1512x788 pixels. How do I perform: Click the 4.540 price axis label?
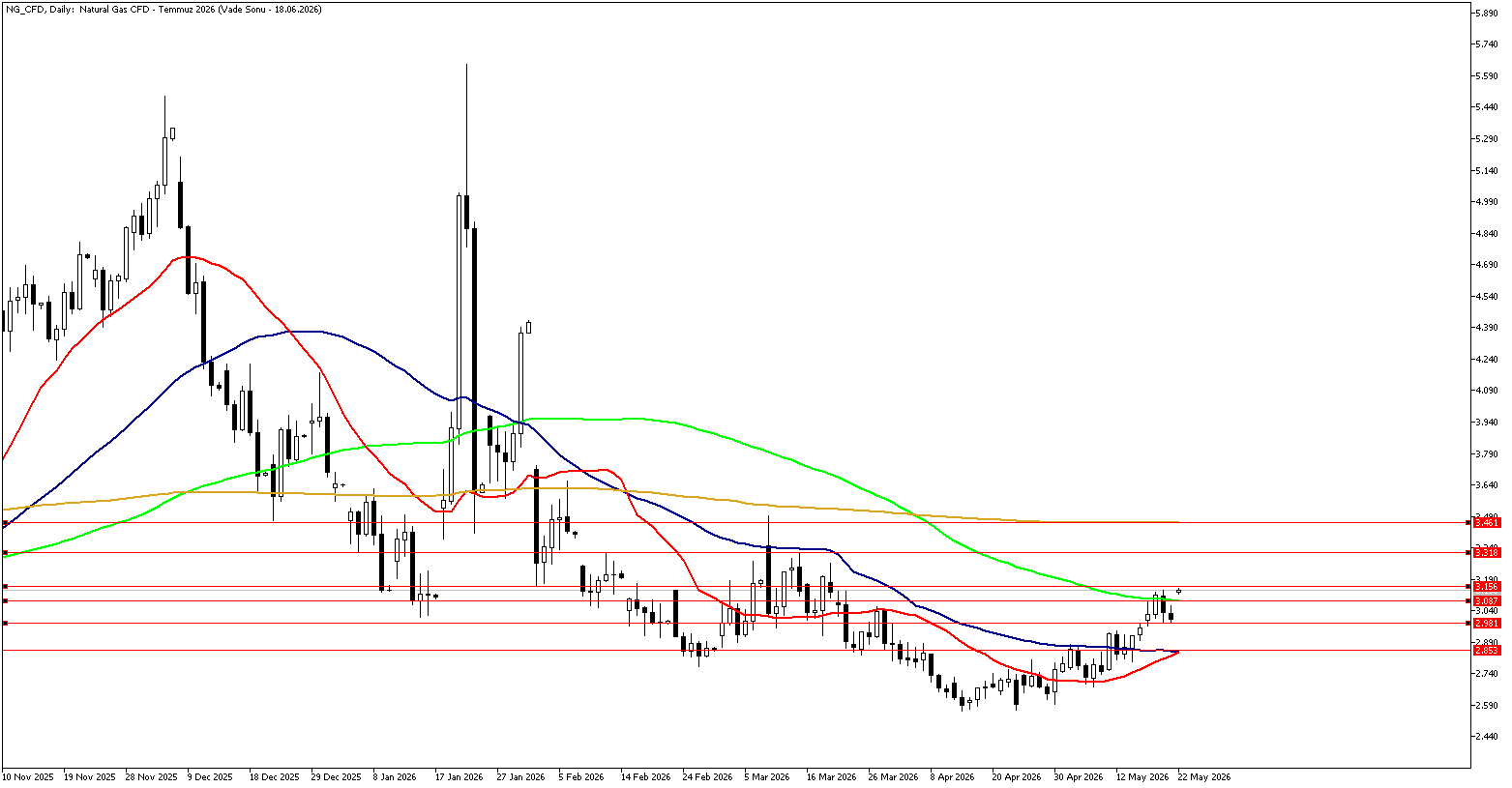point(1487,296)
